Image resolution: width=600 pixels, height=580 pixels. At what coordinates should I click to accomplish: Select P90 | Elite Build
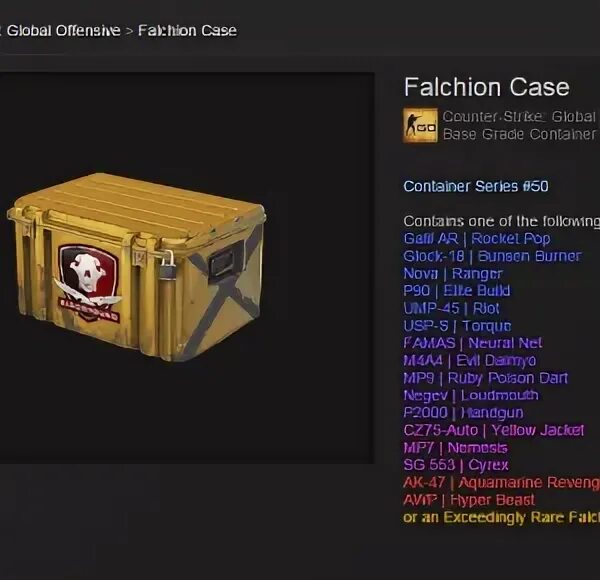point(457,291)
